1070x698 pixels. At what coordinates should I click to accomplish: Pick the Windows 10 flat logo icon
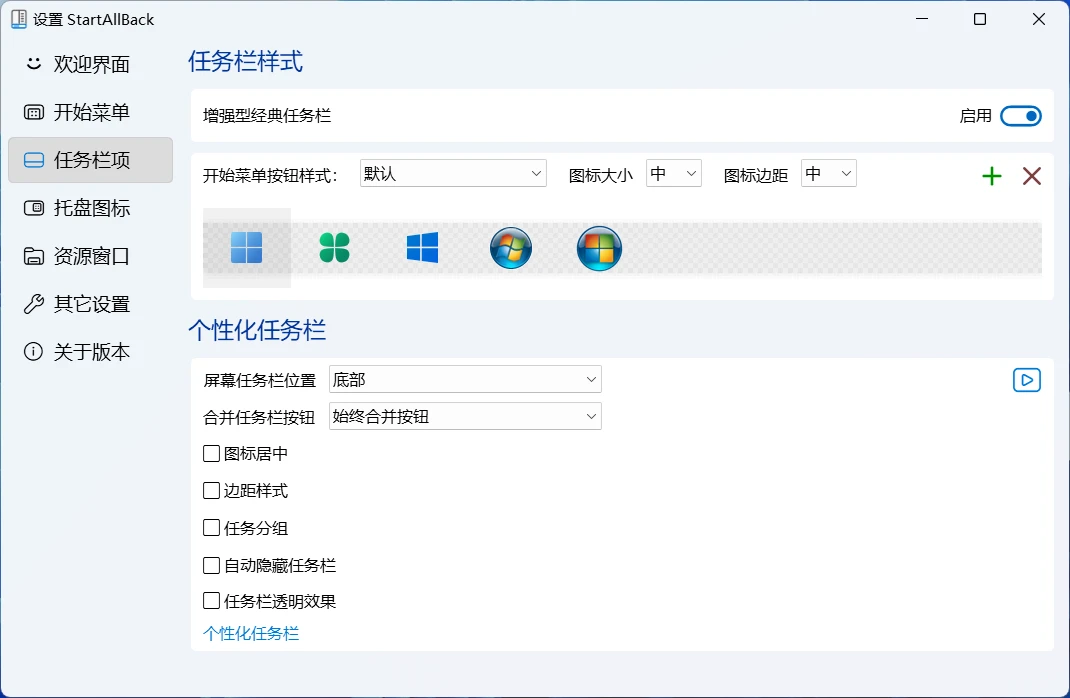pyautogui.click(x=422, y=248)
